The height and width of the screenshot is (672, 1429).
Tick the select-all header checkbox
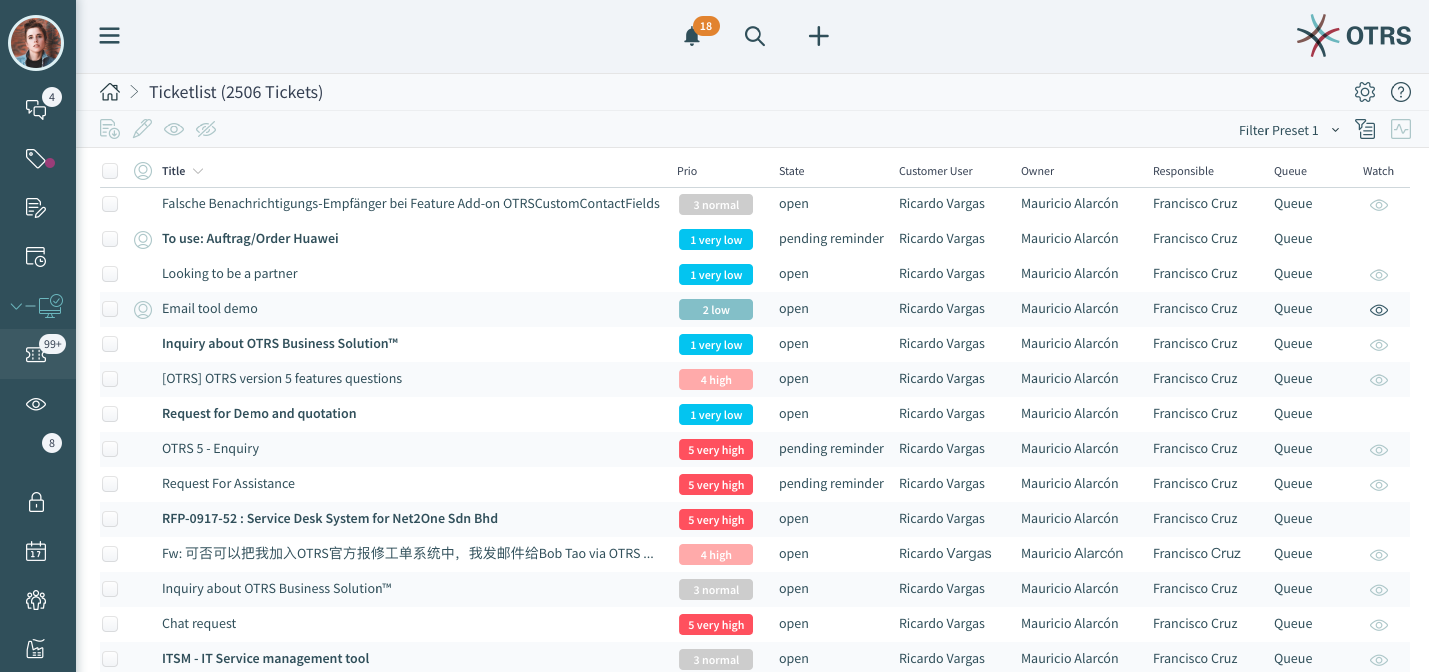[110, 171]
